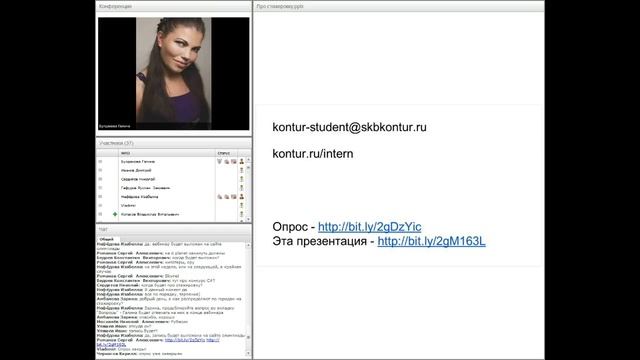The height and width of the screenshot is (360, 640).
Task: Click the presenter person icon in the first participant row
Action: click(x=242, y=162)
